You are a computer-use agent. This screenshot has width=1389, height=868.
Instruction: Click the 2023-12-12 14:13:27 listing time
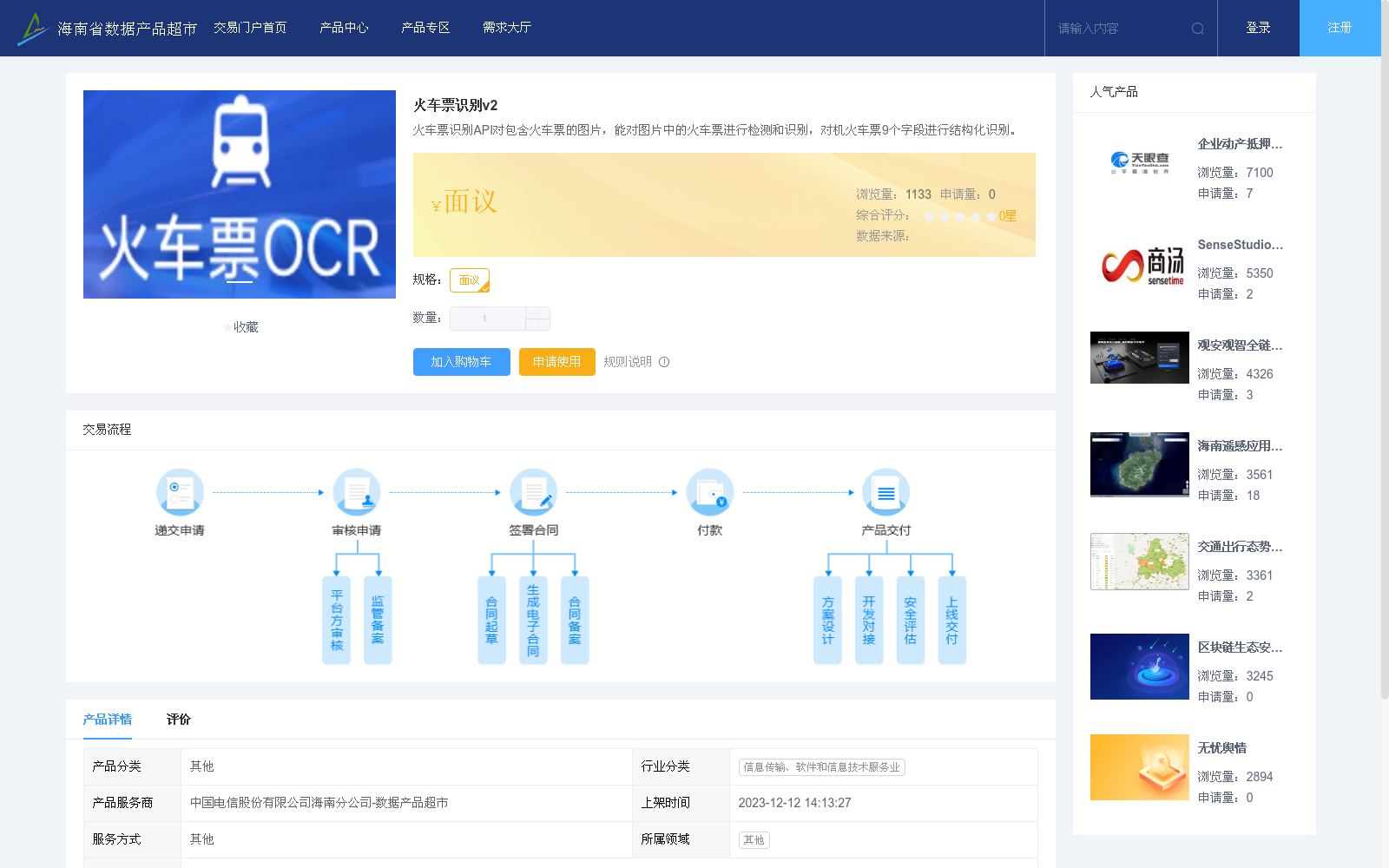[794, 803]
